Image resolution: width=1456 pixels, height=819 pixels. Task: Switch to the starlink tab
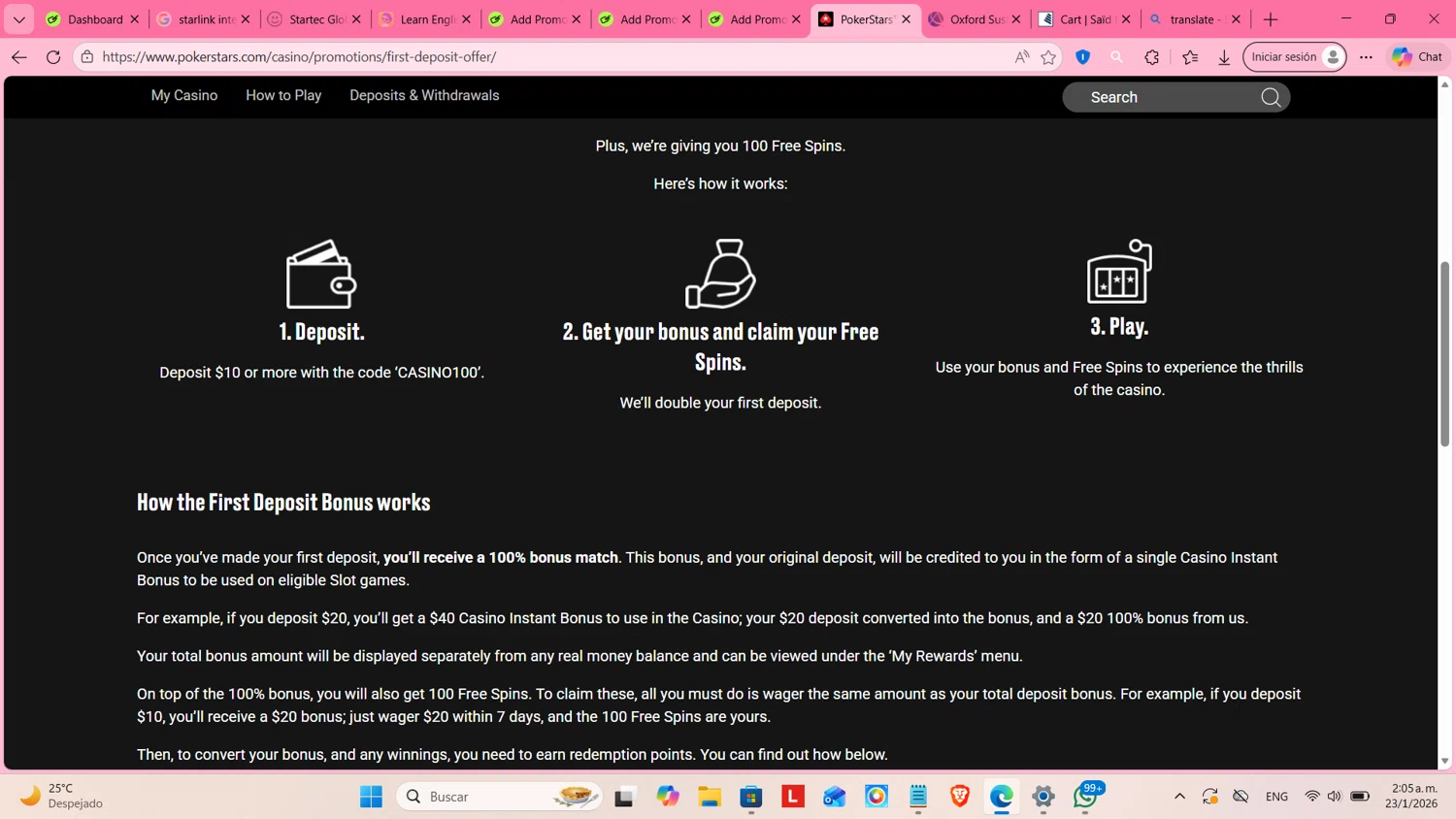[205, 19]
